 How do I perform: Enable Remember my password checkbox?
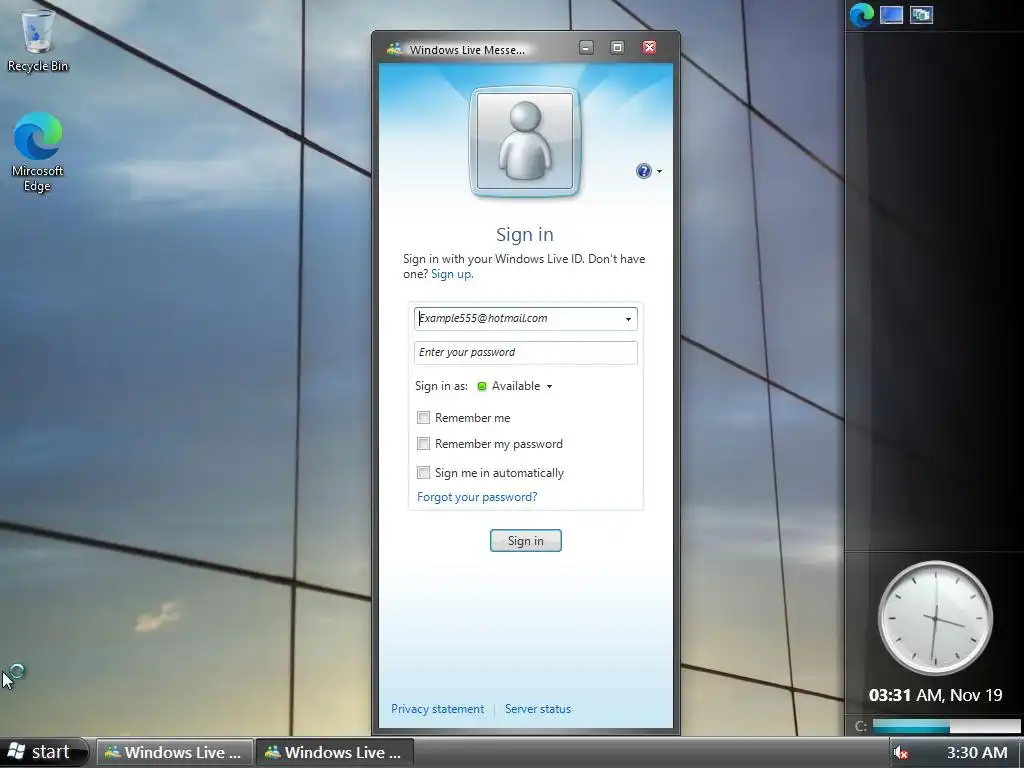(423, 444)
